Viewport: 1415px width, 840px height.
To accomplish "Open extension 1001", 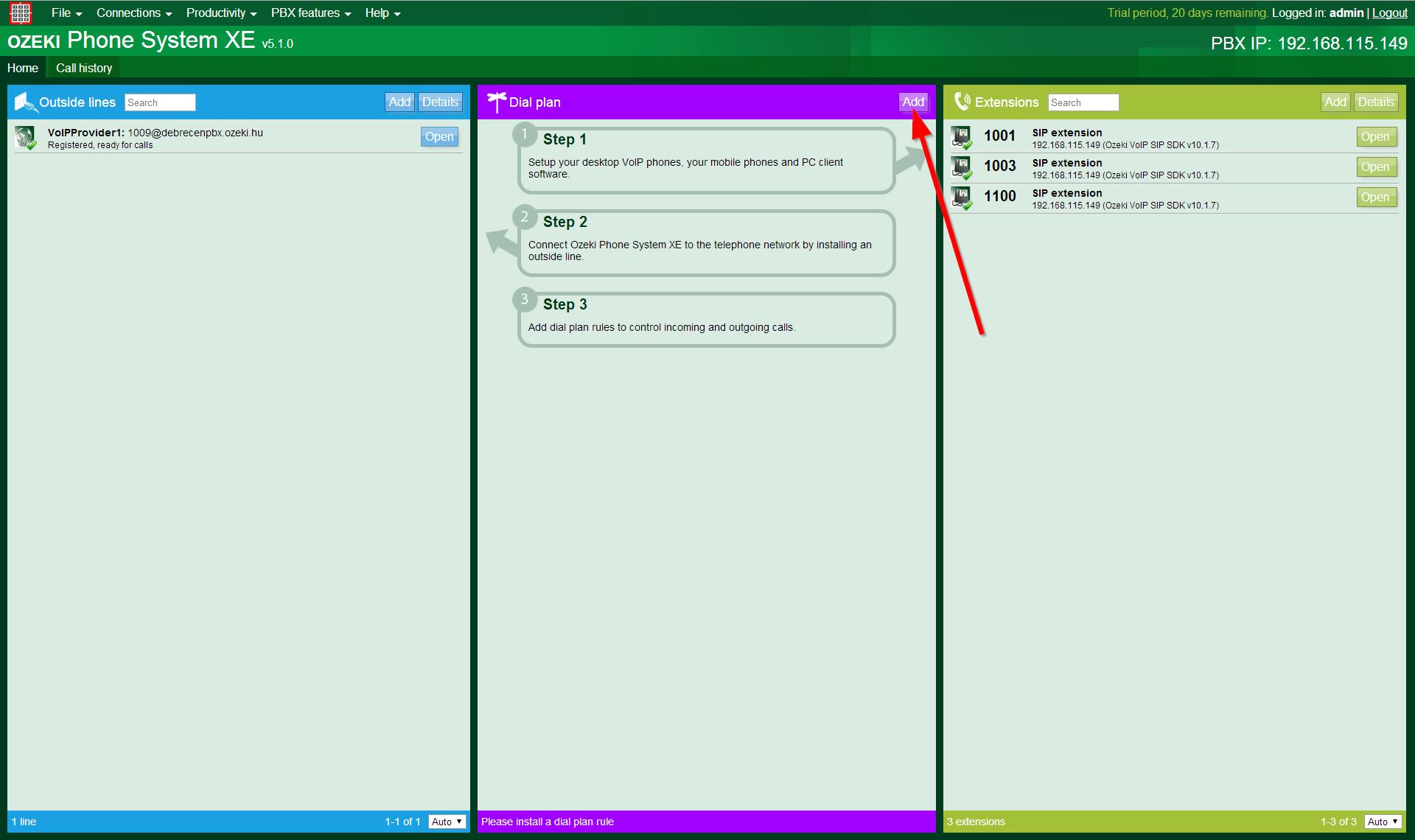I will point(1375,136).
